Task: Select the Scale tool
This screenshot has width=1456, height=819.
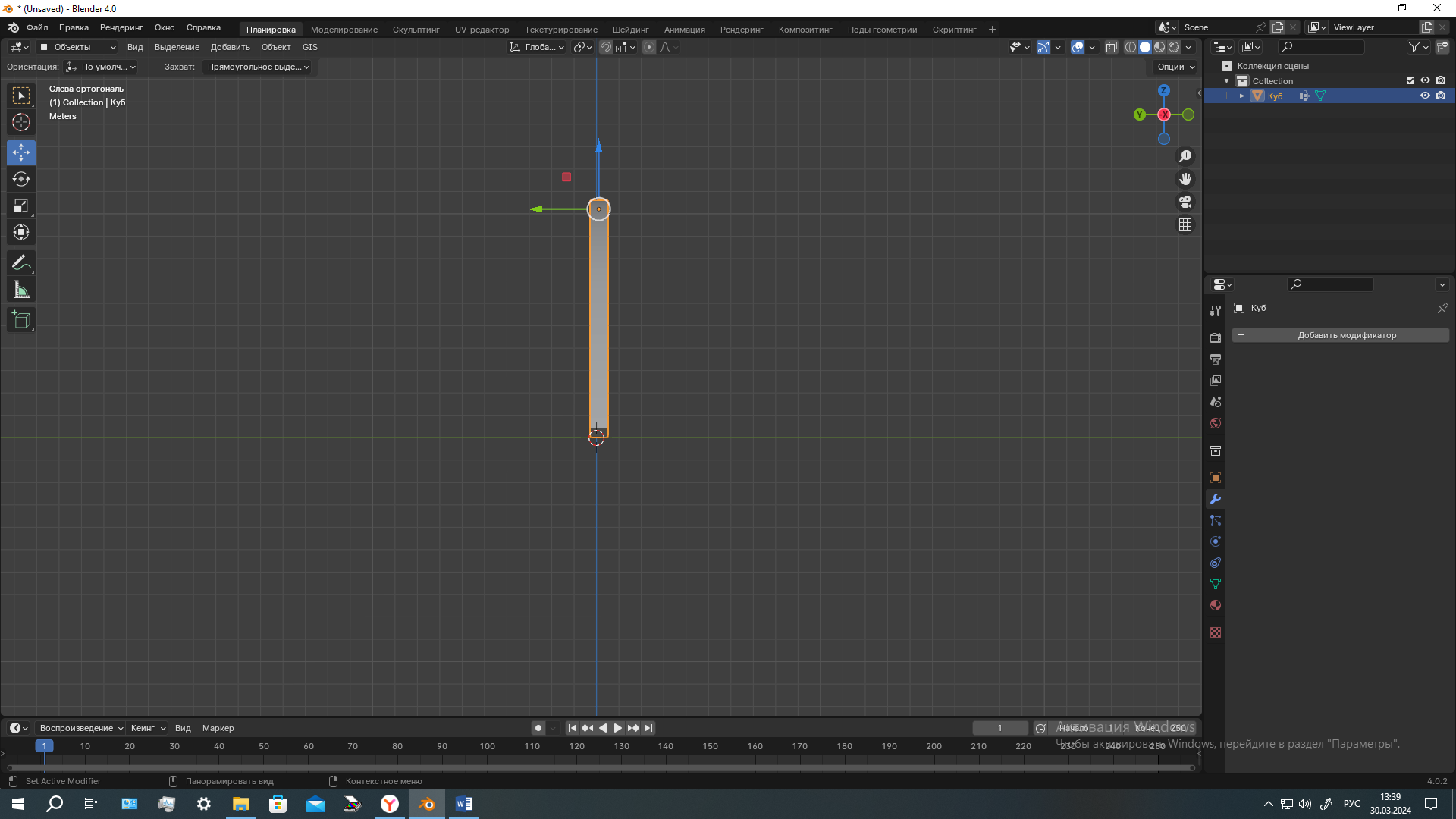Action: (x=21, y=206)
